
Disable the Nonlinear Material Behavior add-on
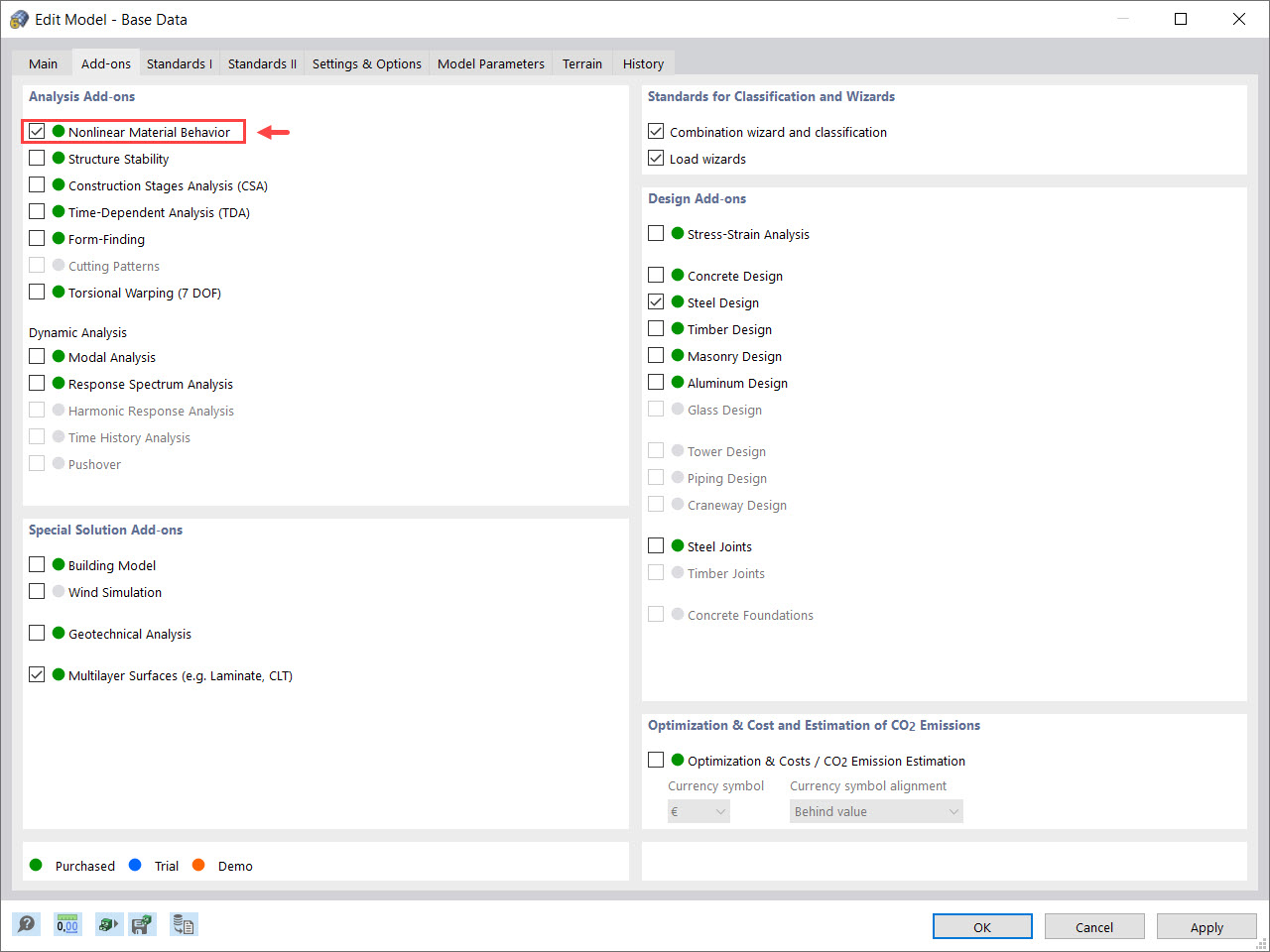(x=37, y=130)
